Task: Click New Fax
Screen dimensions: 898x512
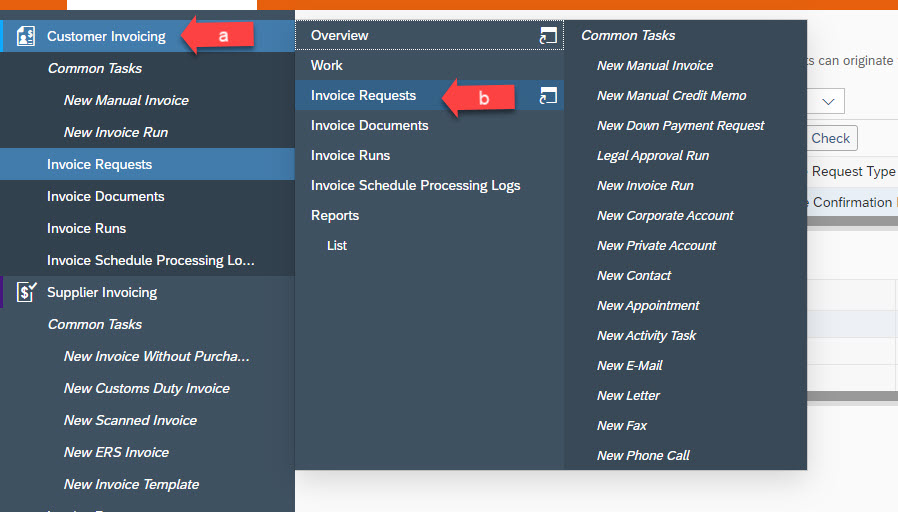Action: tap(622, 426)
